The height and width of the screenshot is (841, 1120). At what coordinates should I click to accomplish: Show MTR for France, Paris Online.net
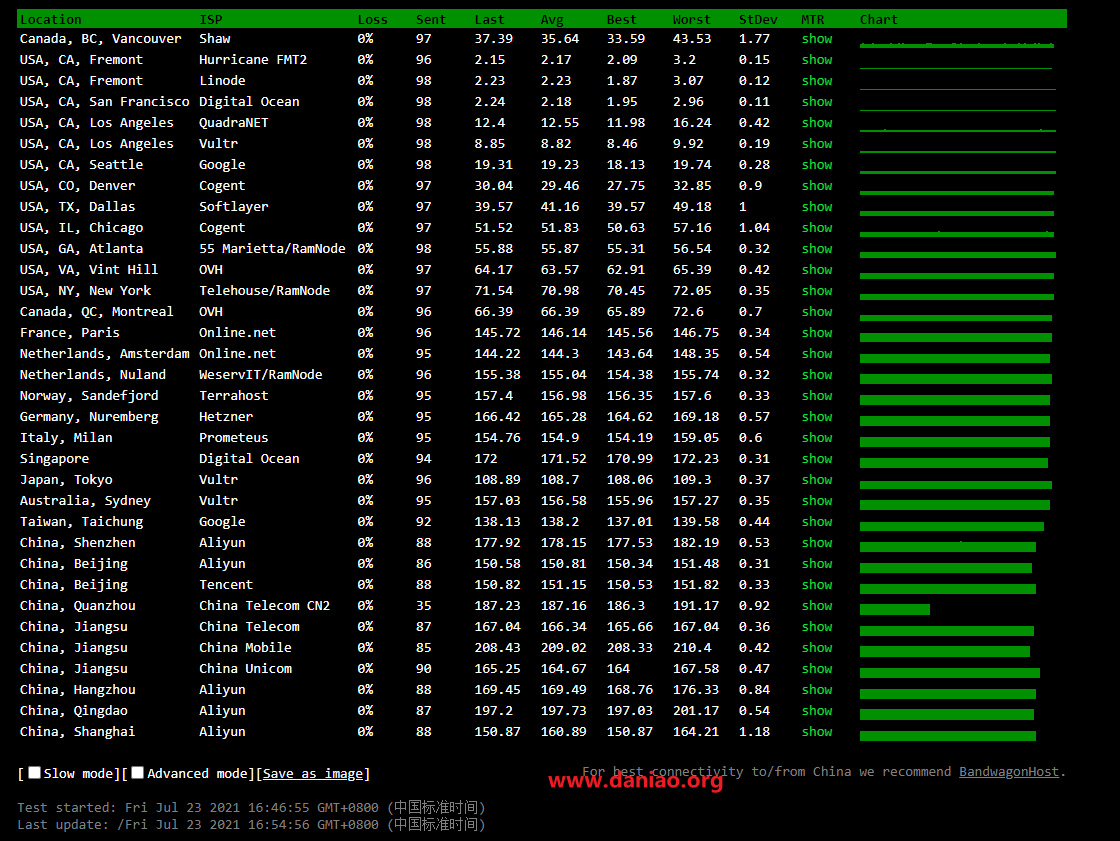pos(816,333)
